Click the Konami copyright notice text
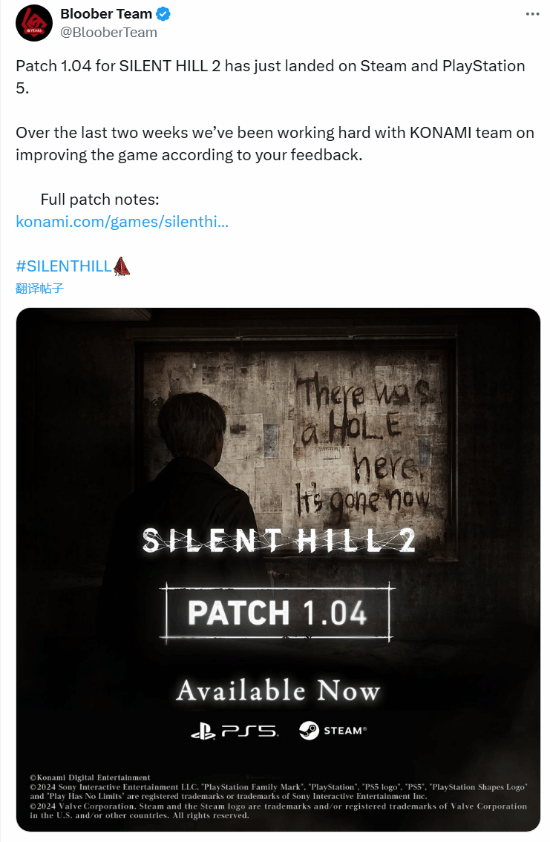 pyautogui.click(x=90, y=777)
